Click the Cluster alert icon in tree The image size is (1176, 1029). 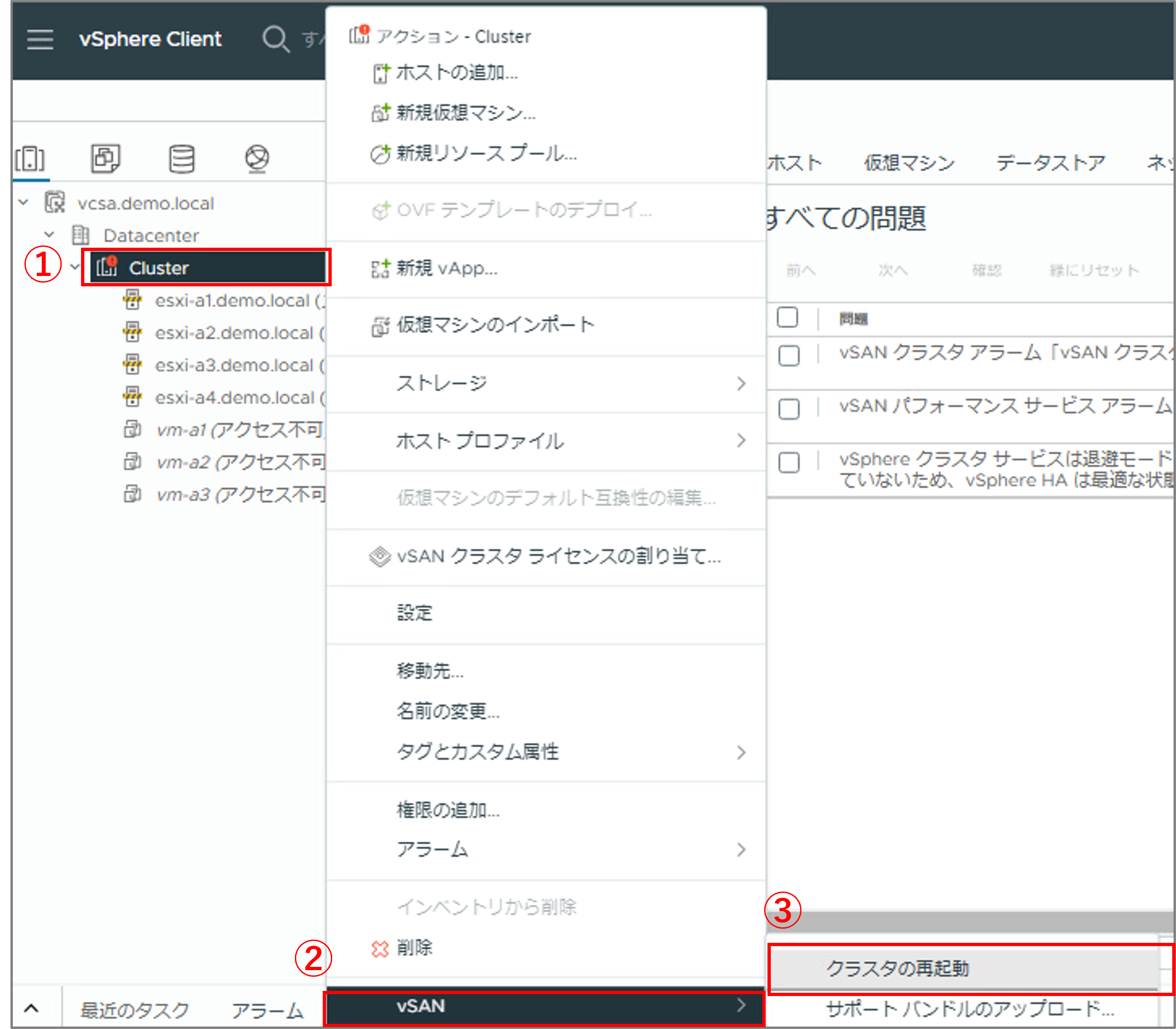pyautogui.click(x=107, y=267)
